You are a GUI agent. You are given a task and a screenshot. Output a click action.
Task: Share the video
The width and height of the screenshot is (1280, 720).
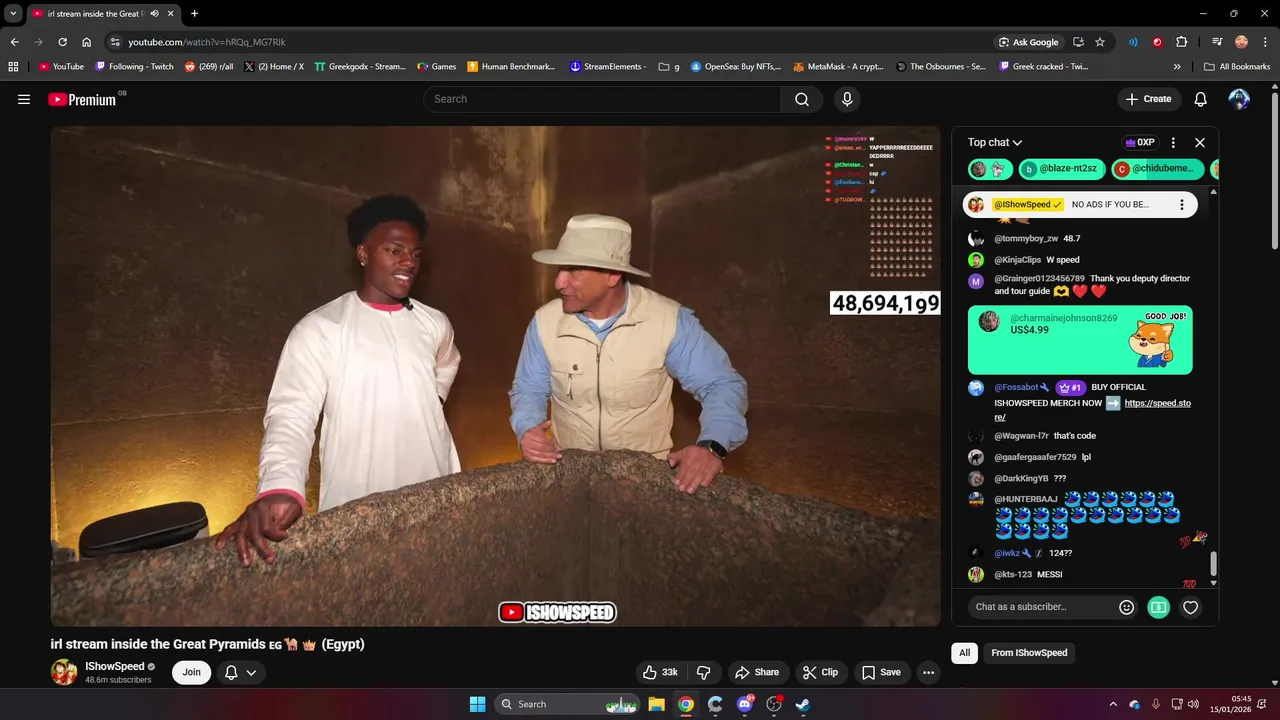[756, 672]
